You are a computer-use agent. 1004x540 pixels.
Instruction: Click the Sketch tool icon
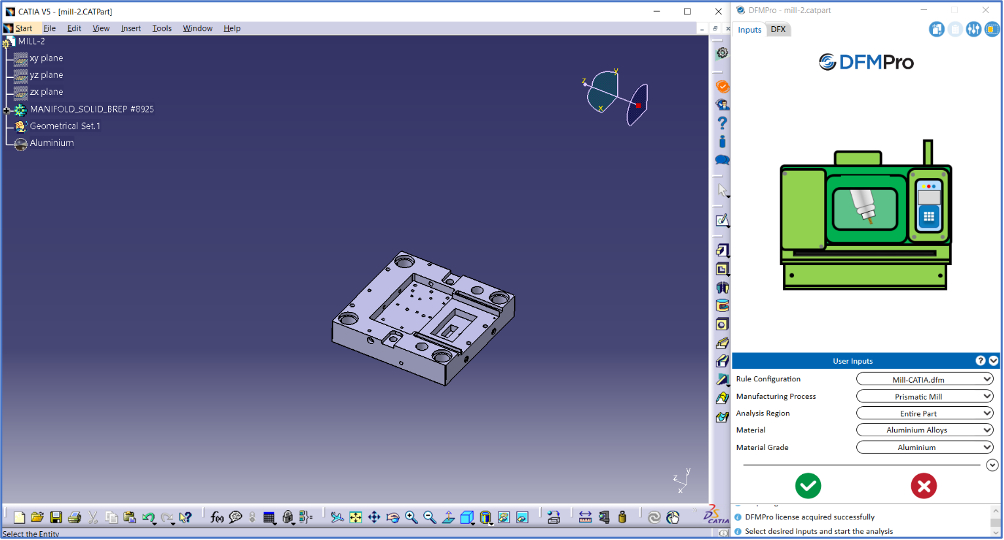coord(722,220)
